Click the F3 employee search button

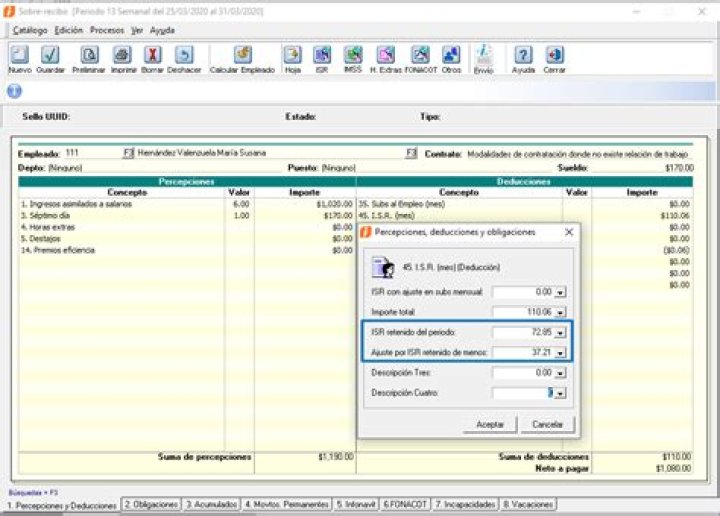click(128, 154)
